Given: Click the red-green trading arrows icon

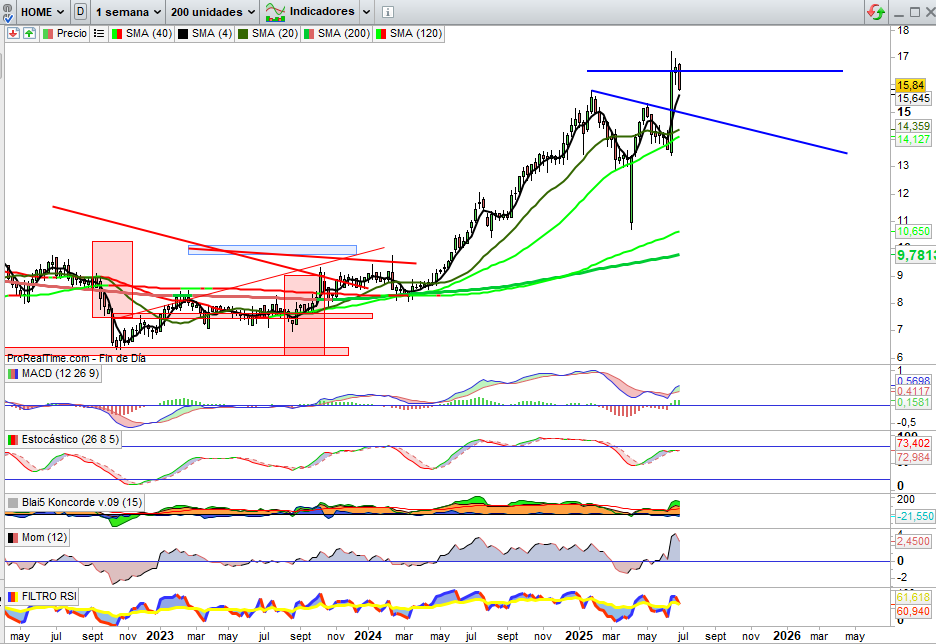Looking at the screenshot, I should (876, 11).
